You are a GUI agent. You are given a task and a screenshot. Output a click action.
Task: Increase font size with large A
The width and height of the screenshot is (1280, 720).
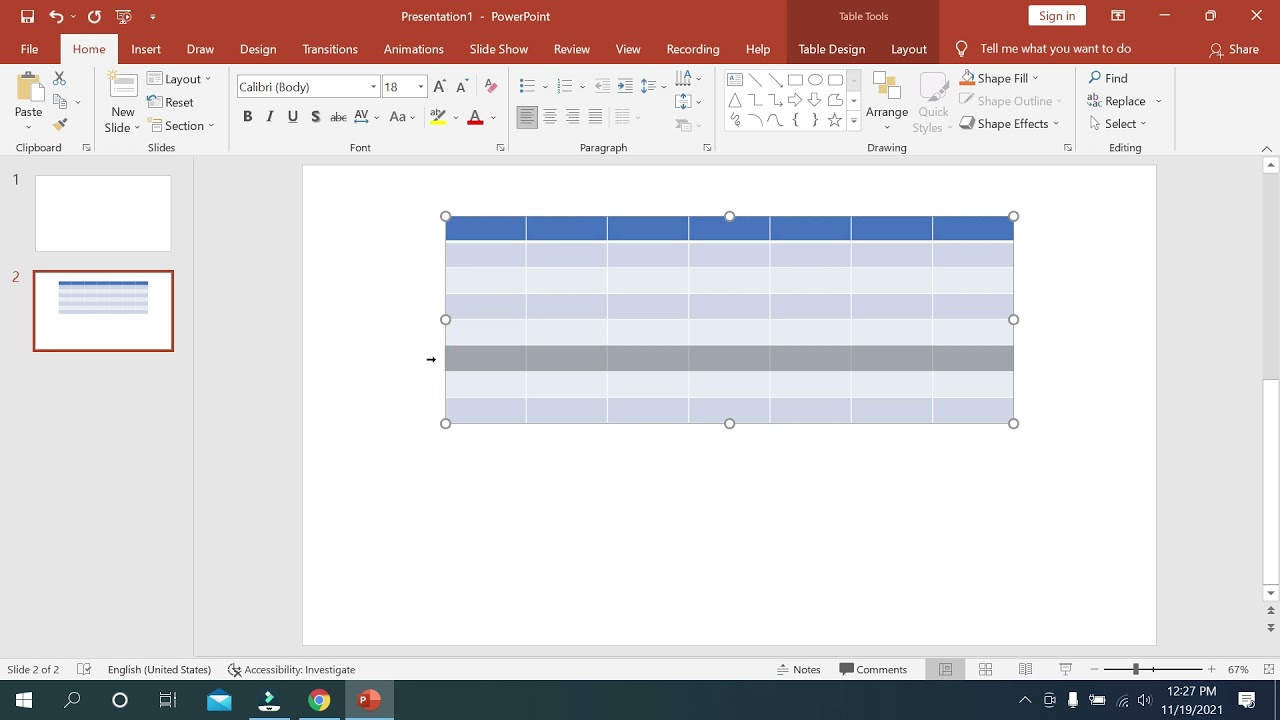[439, 87]
